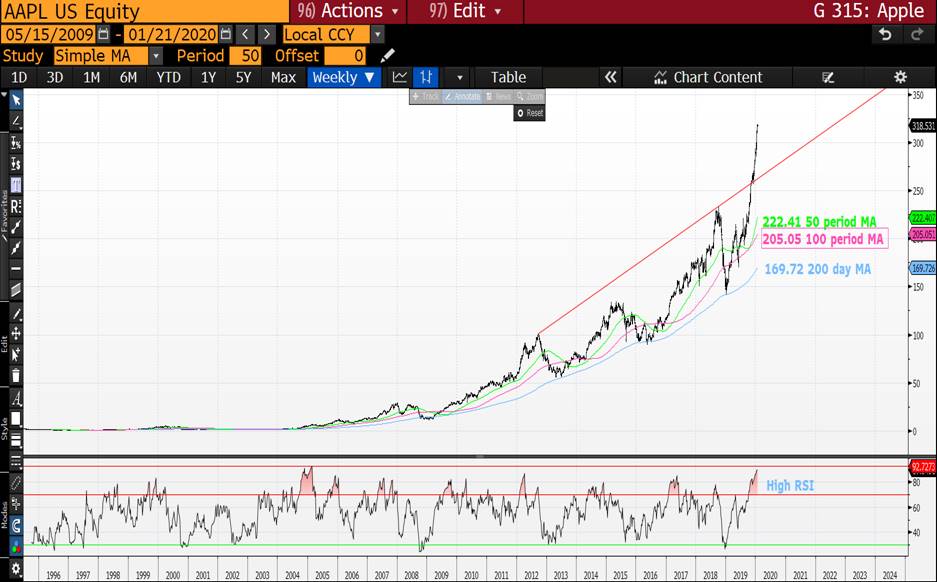This screenshot has height=582, width=937.
Task: Click the start date field 05/15/2009
Action: coord(50,34)
